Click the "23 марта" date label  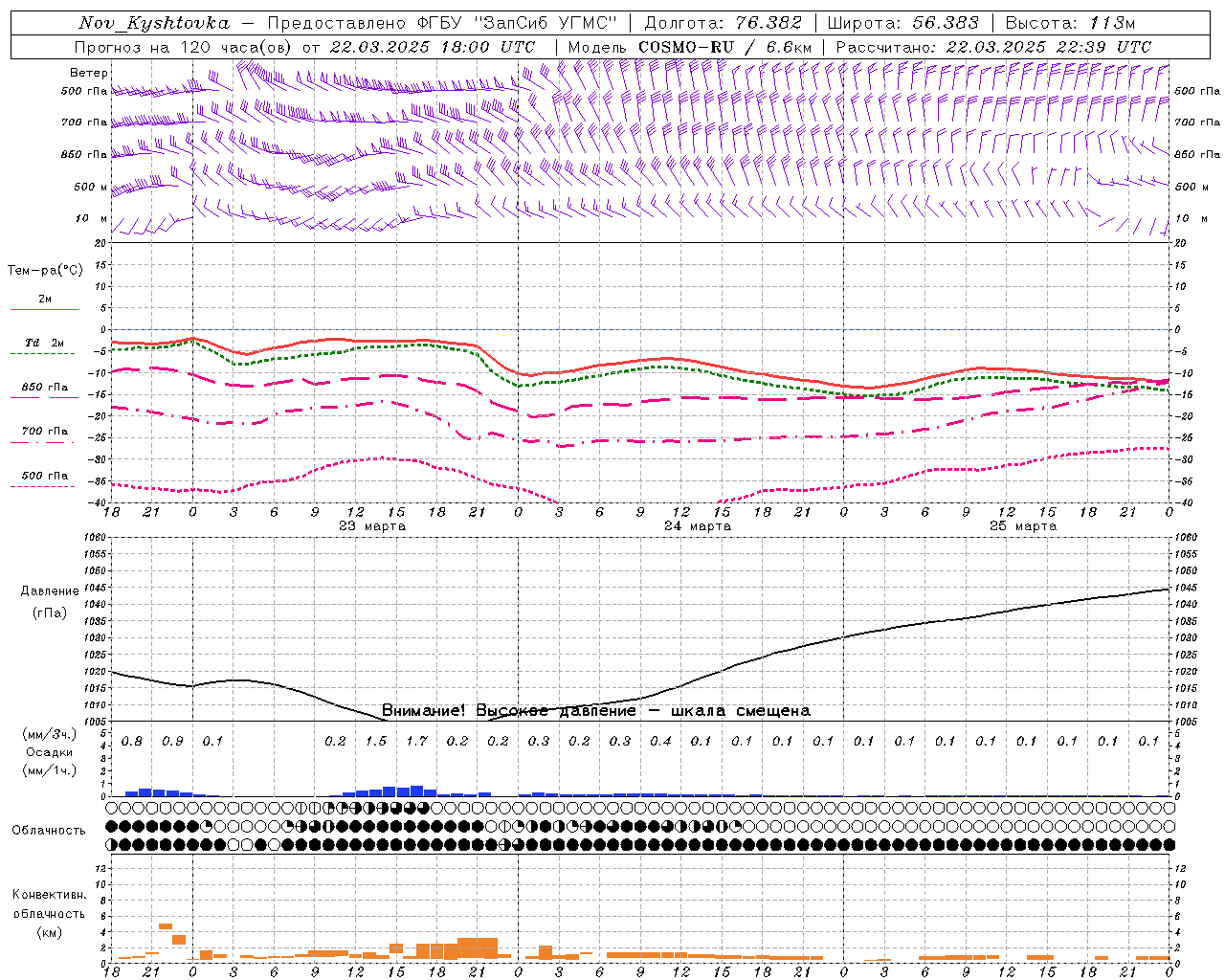[x=372, y=526]
